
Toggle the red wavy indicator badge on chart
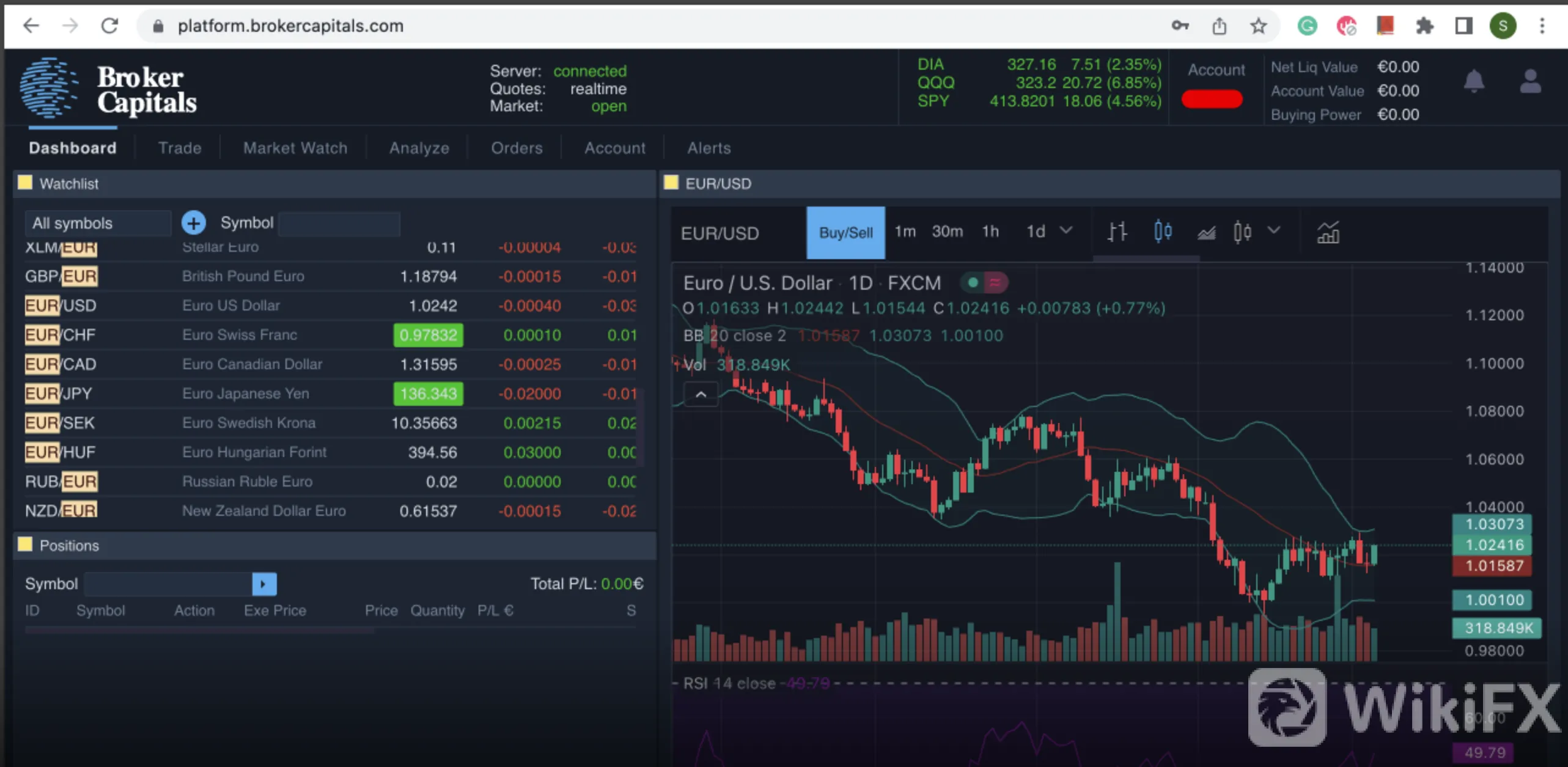click(995, 282)
